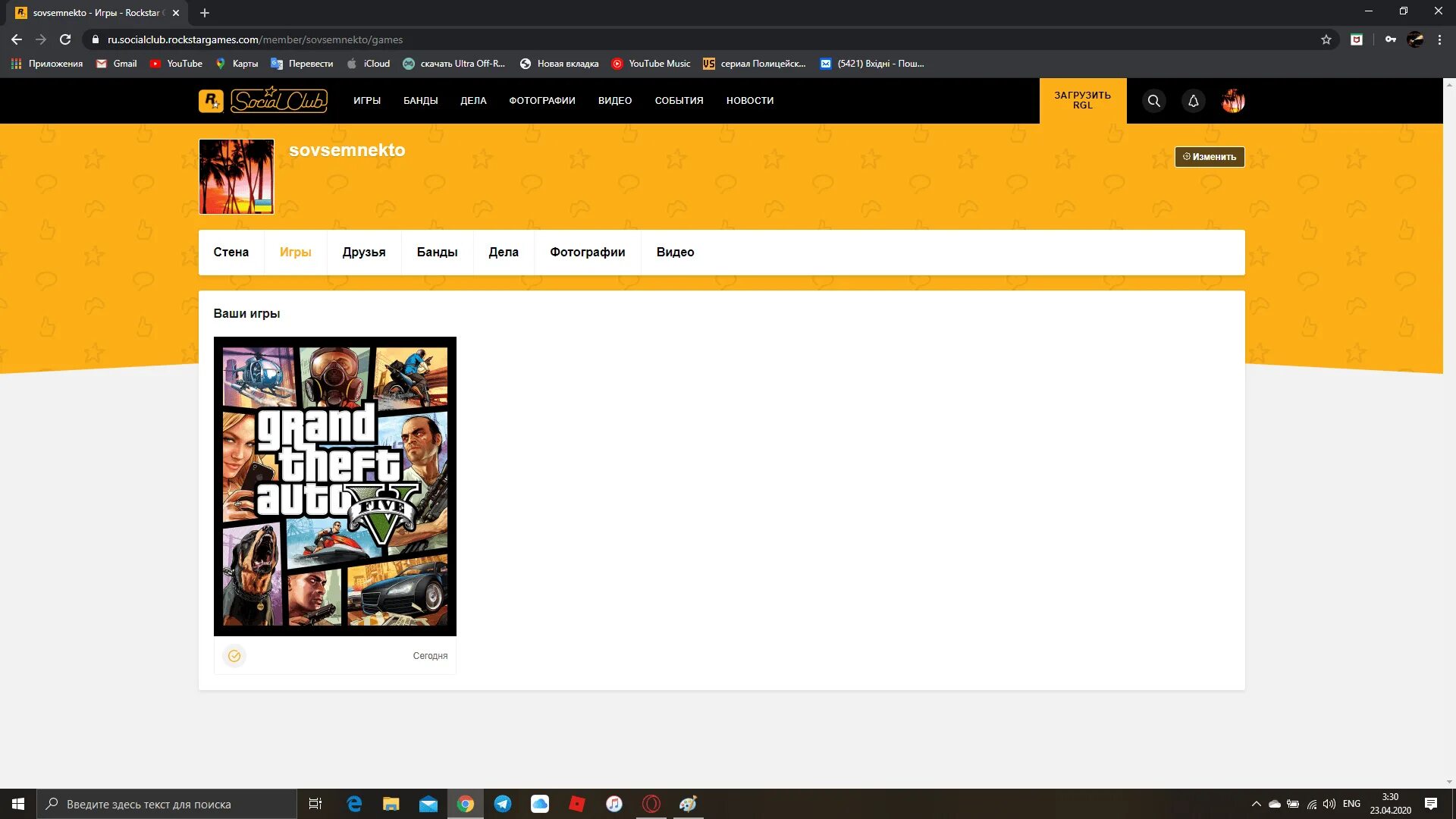
Task: Click the notifications bell icon
Action: pos(1192,100)
